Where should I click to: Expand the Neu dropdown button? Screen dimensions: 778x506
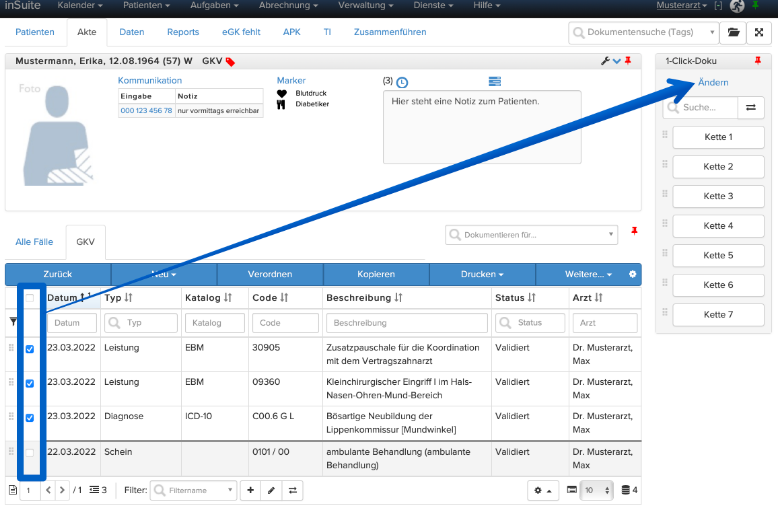pyautogui.click(x=164, y=274)
